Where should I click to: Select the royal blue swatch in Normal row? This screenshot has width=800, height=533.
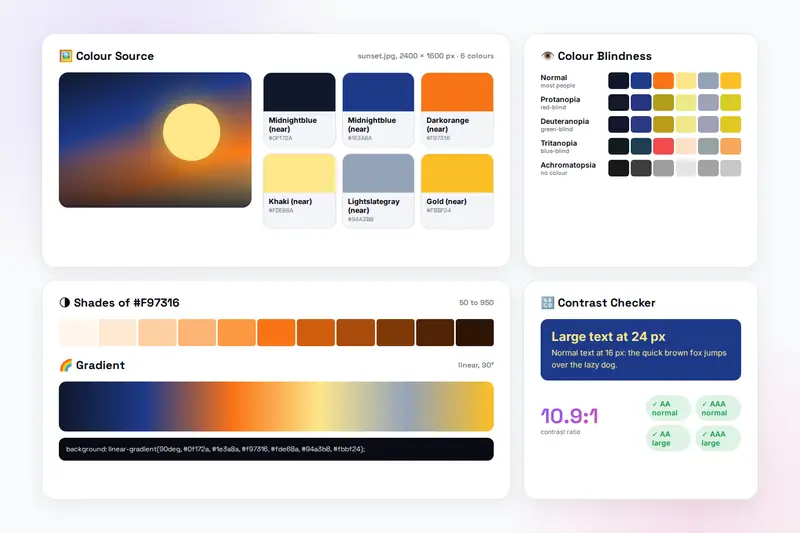[641, 81]
